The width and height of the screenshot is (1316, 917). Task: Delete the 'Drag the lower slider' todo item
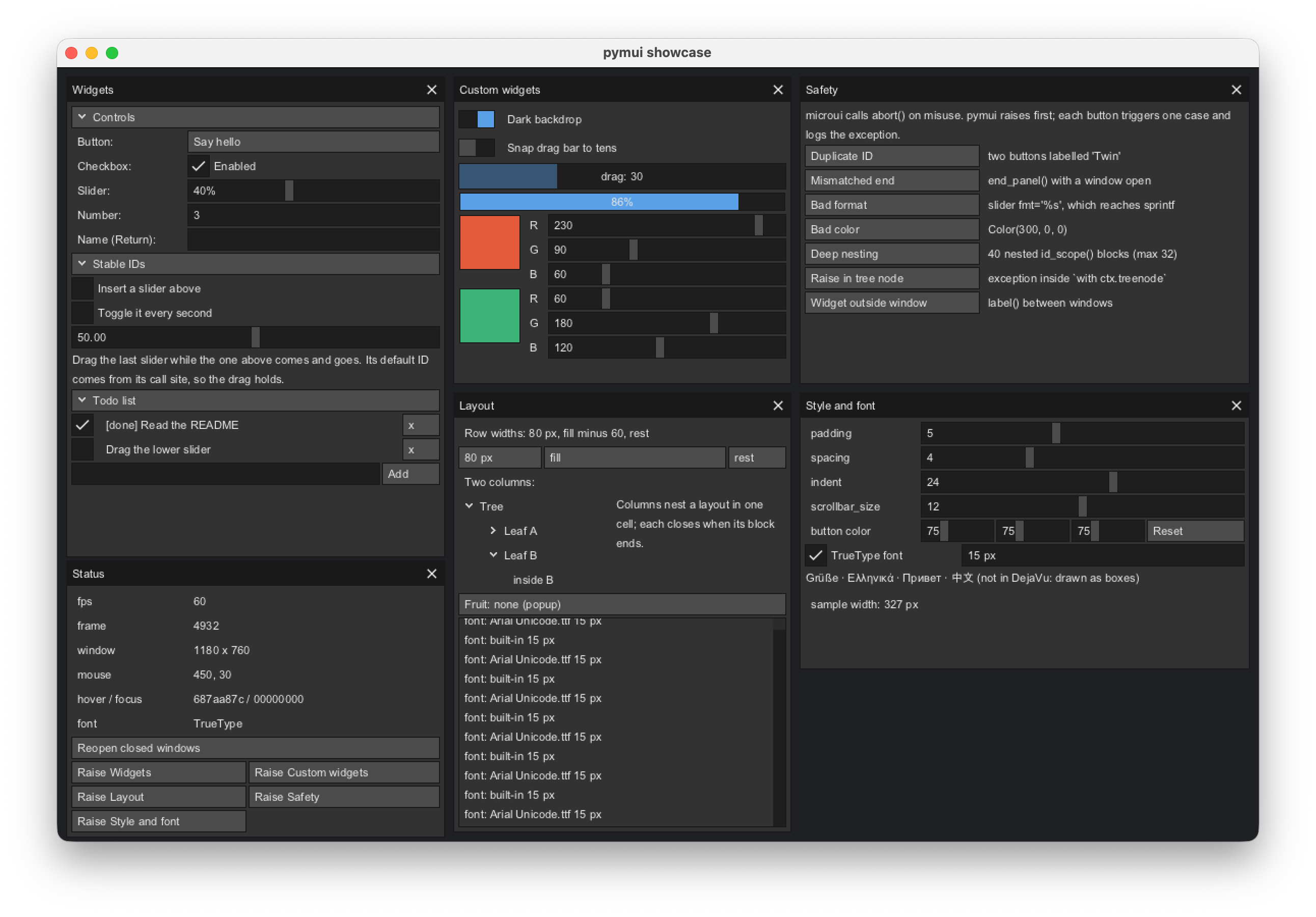(421, 450)
